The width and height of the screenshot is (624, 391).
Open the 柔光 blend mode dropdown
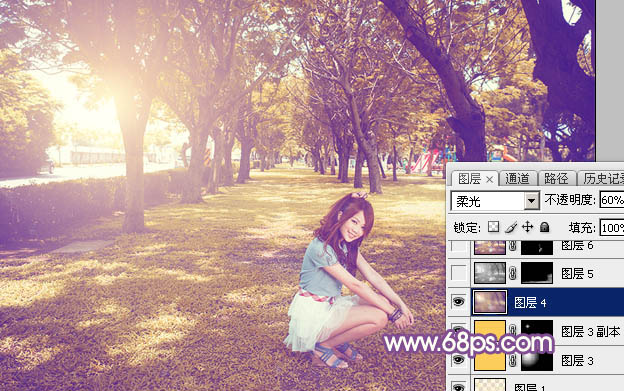[495, 201]
